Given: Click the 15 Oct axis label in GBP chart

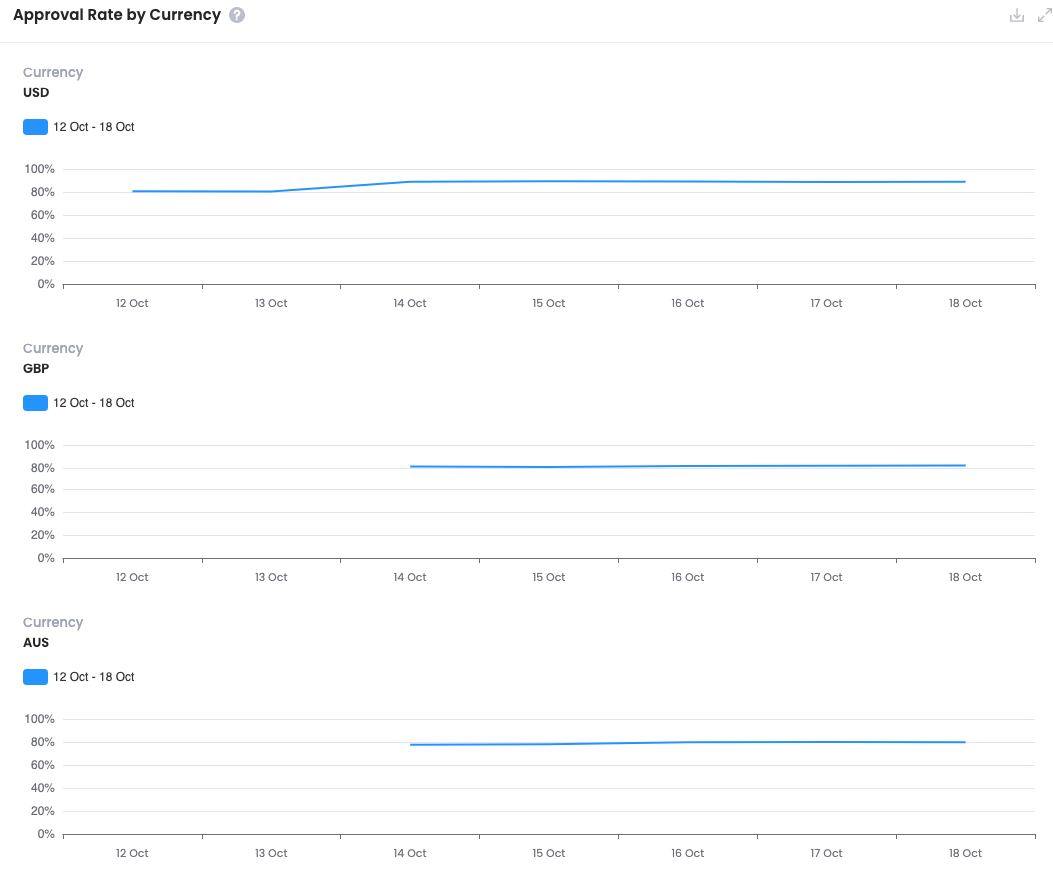Looking at the screenshot, I should click(549, 578).
